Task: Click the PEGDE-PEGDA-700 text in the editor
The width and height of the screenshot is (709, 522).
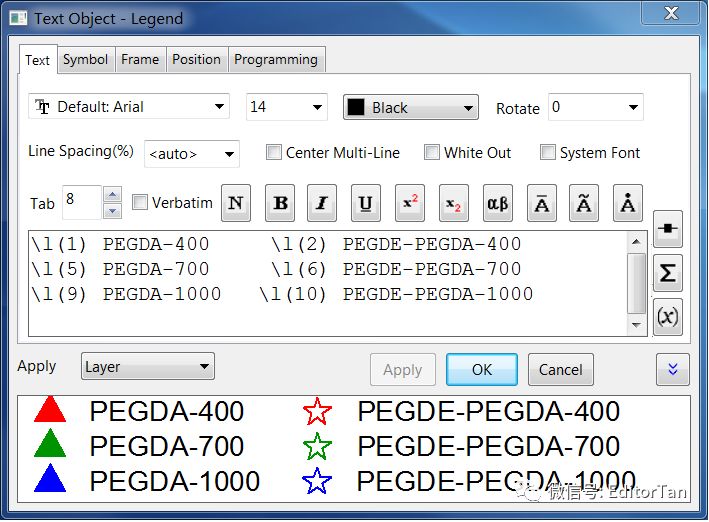Action: click(432, 269)
